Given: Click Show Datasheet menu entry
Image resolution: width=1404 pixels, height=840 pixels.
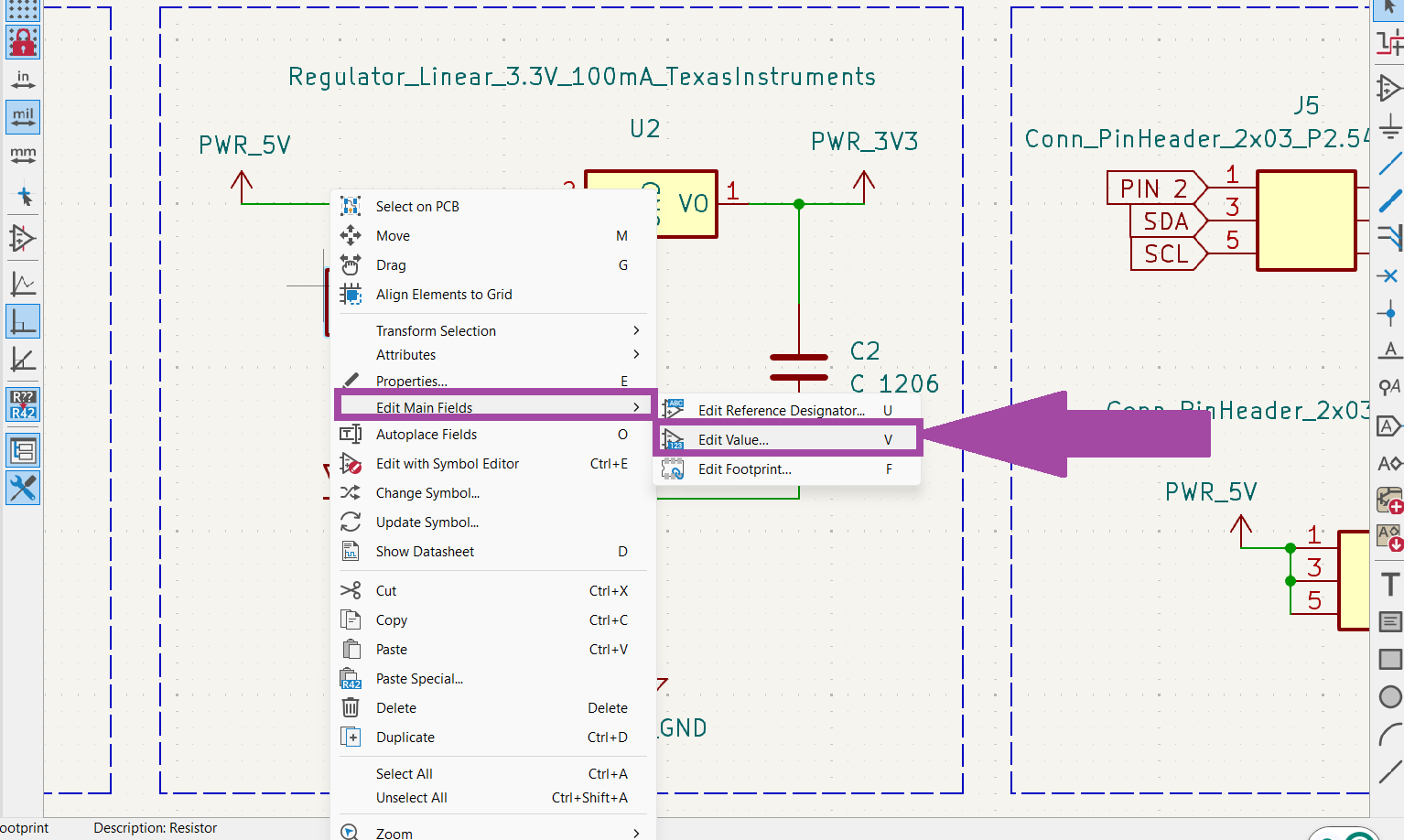Looking at the screenshot, I should click(425, 552).
